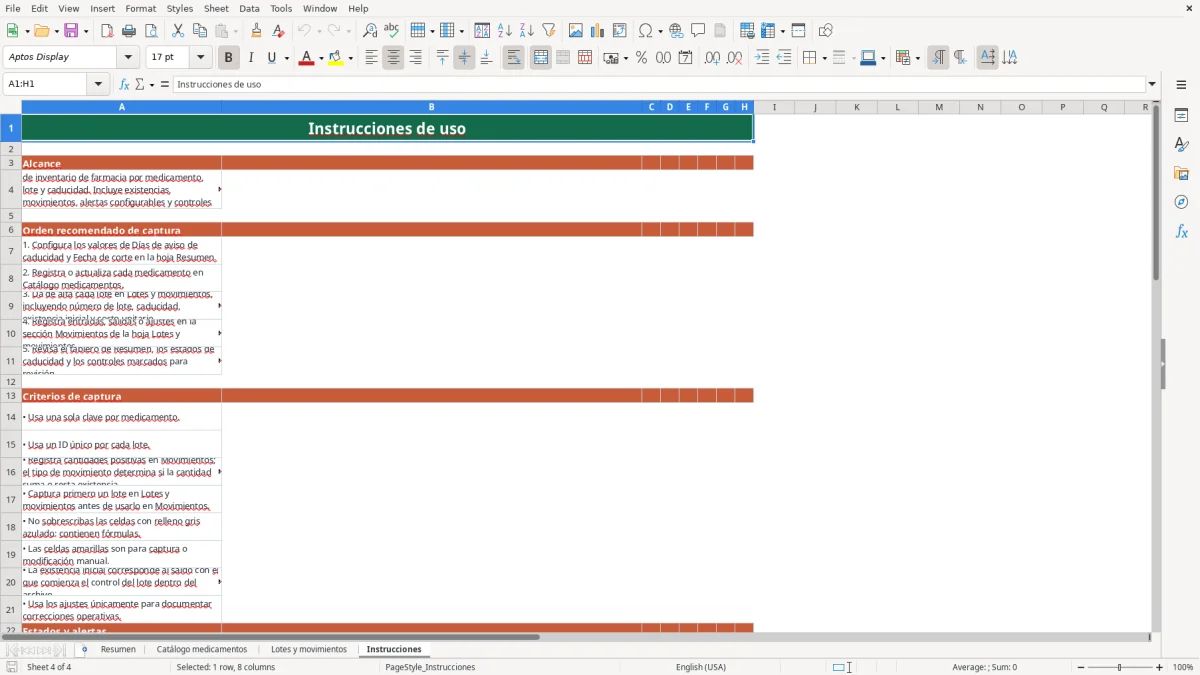Click the Export as PDF icon
Screen dimensions: 1200x675
point(107,31)
